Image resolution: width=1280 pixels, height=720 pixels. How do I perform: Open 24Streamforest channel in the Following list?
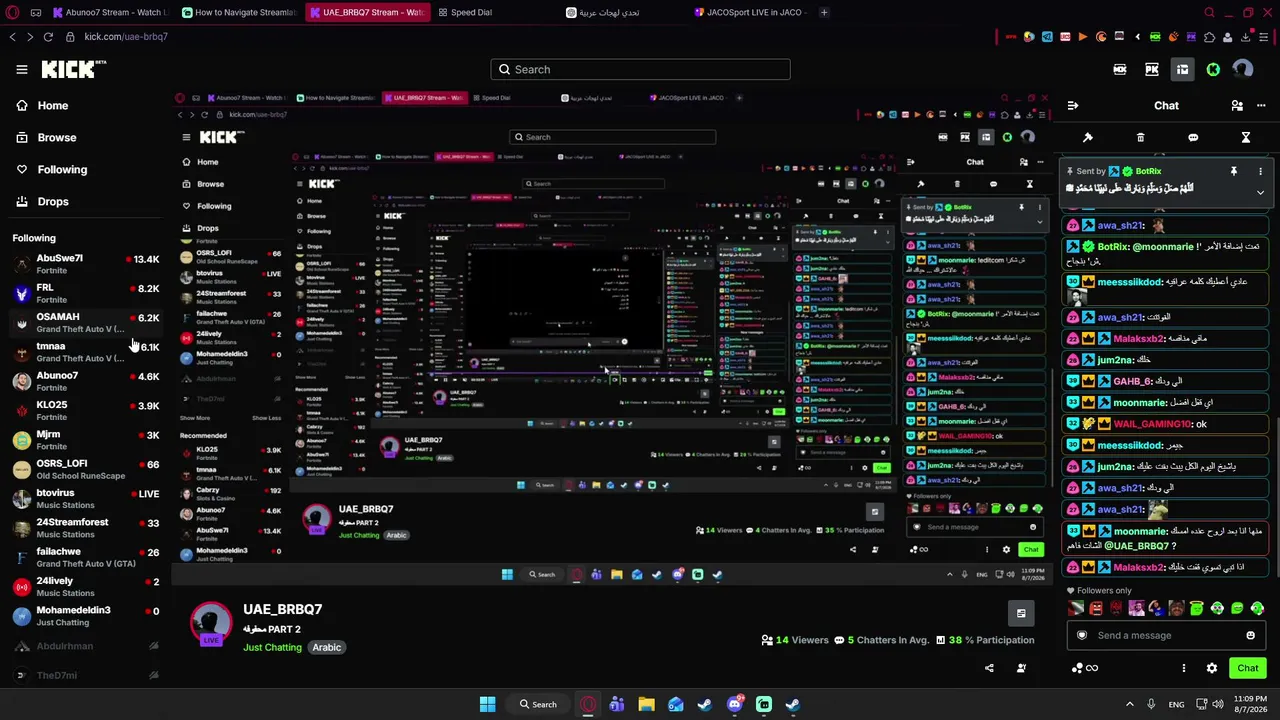(x=86, y=527)
